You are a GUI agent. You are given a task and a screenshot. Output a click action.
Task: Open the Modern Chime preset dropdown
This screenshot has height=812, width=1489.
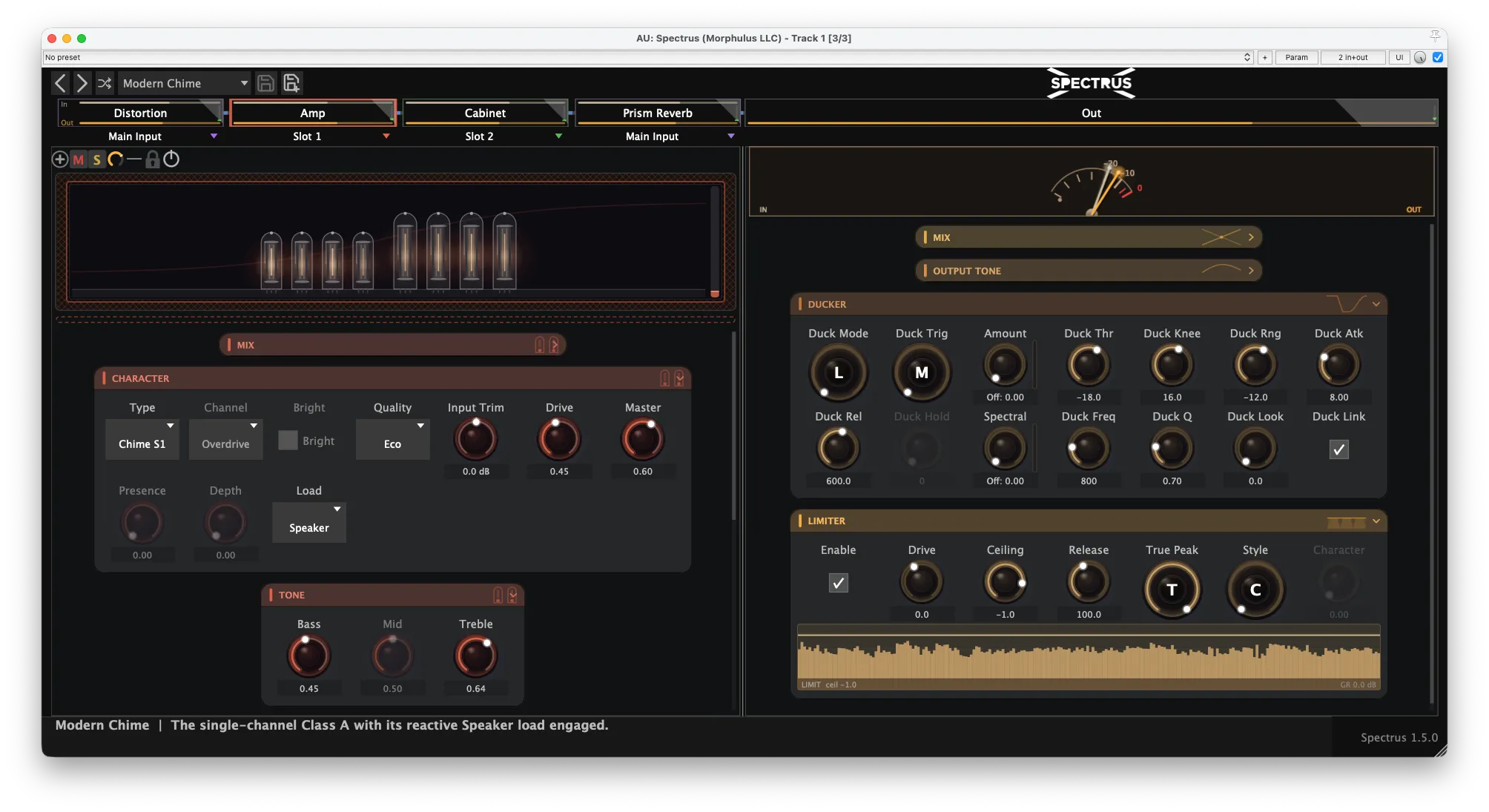185,83
